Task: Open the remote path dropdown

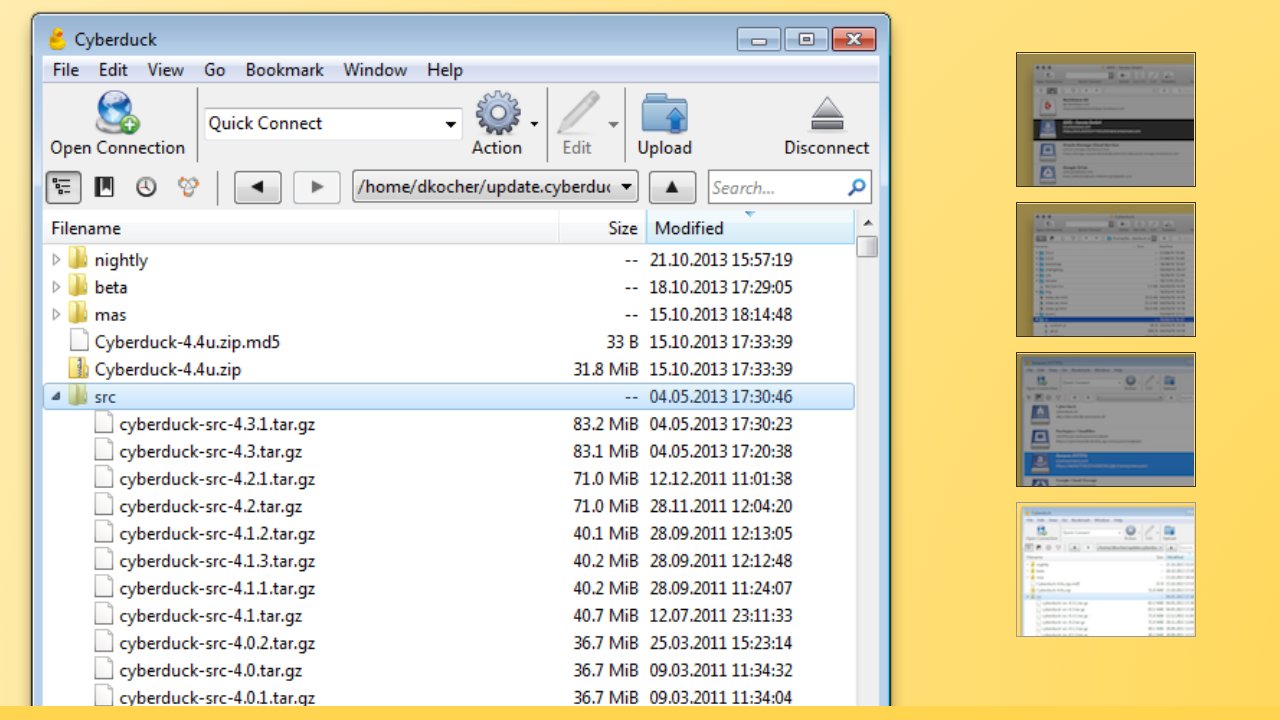Action: point(626,187)
